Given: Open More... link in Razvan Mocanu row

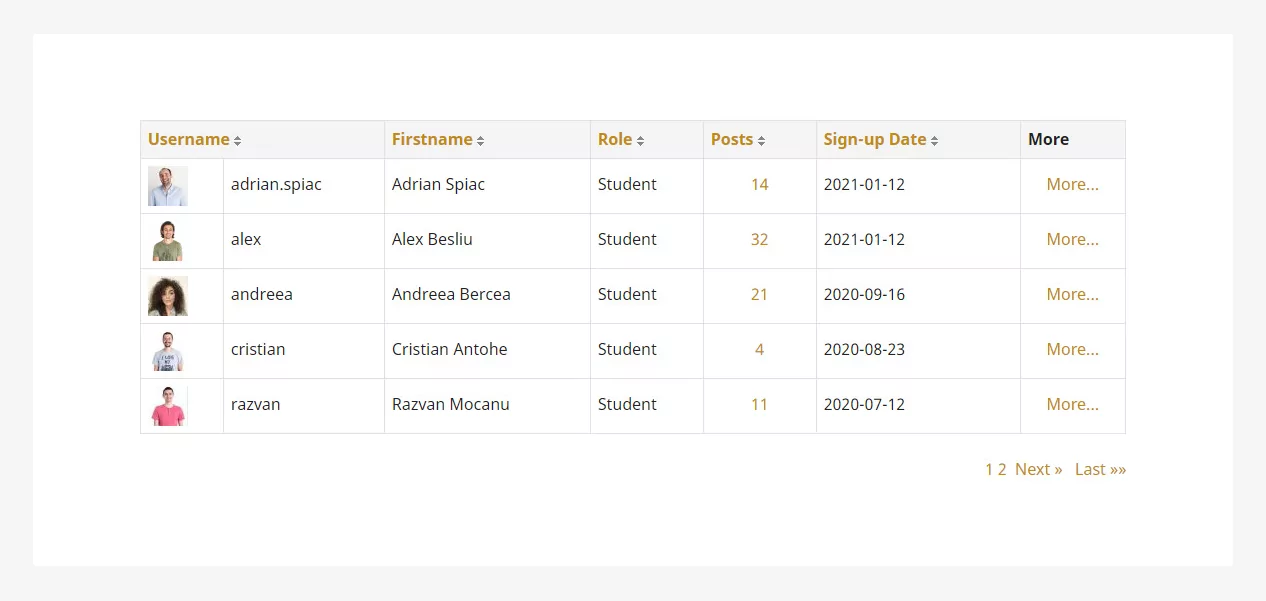Looking at the screenshot, I should (x=1072, y=404).
